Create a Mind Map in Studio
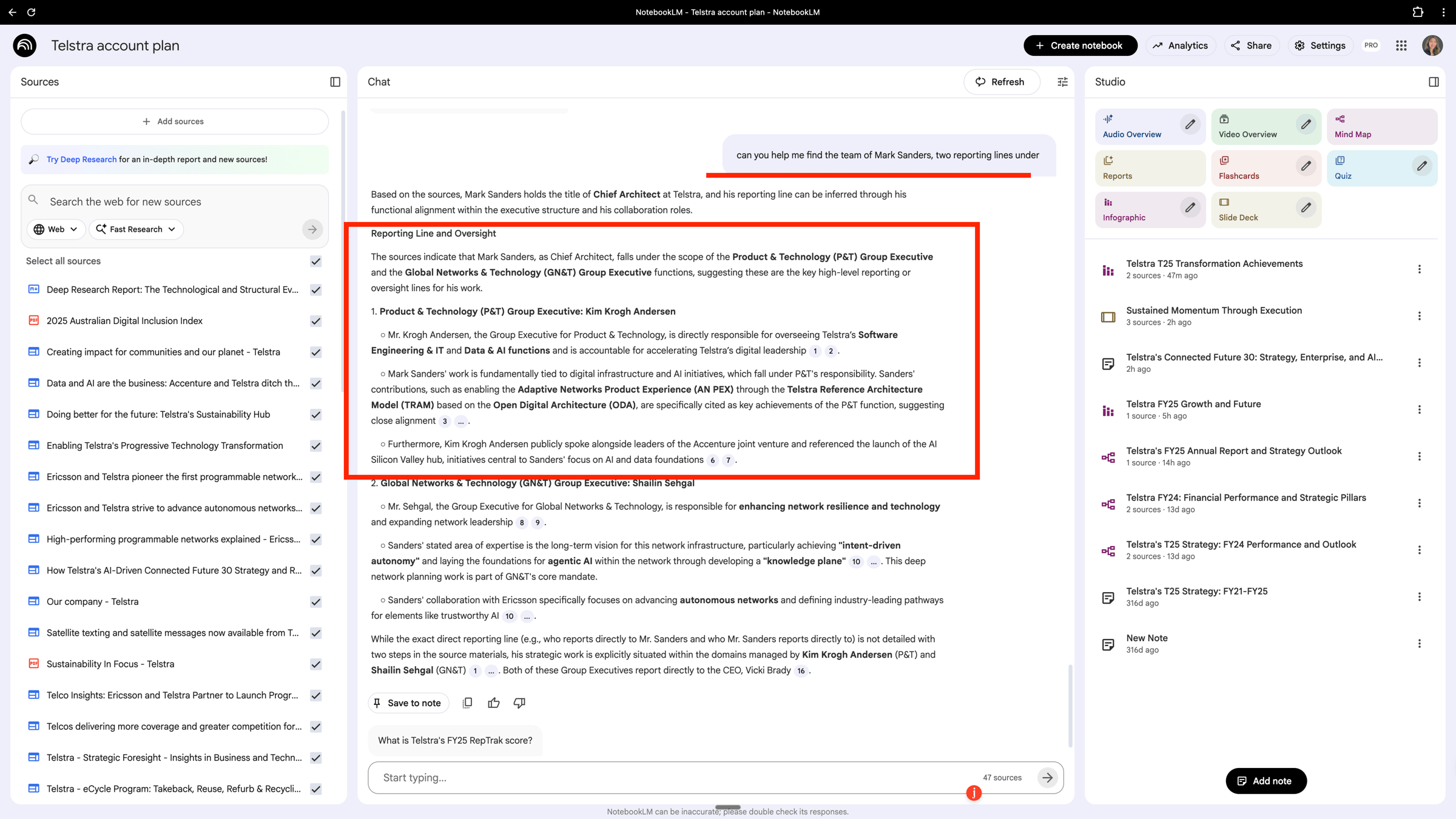Image resolution: width=1456 pixels, height=819 pixels. (1363, 126)
